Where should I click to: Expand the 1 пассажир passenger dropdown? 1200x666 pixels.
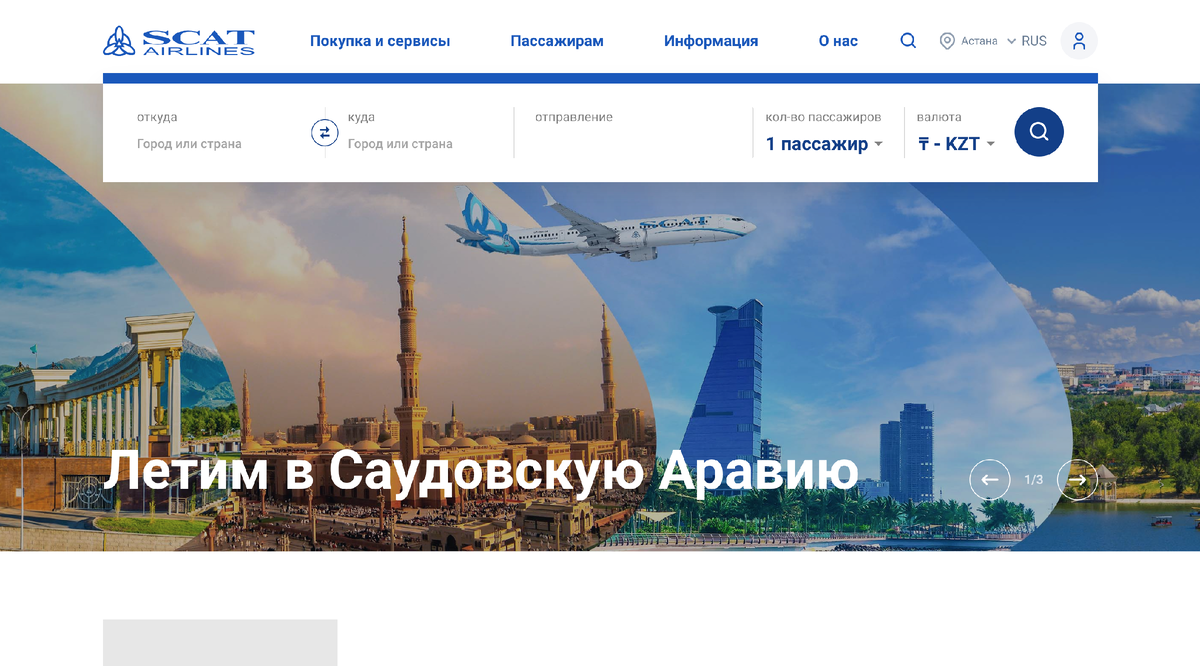[x=825, y=144]
